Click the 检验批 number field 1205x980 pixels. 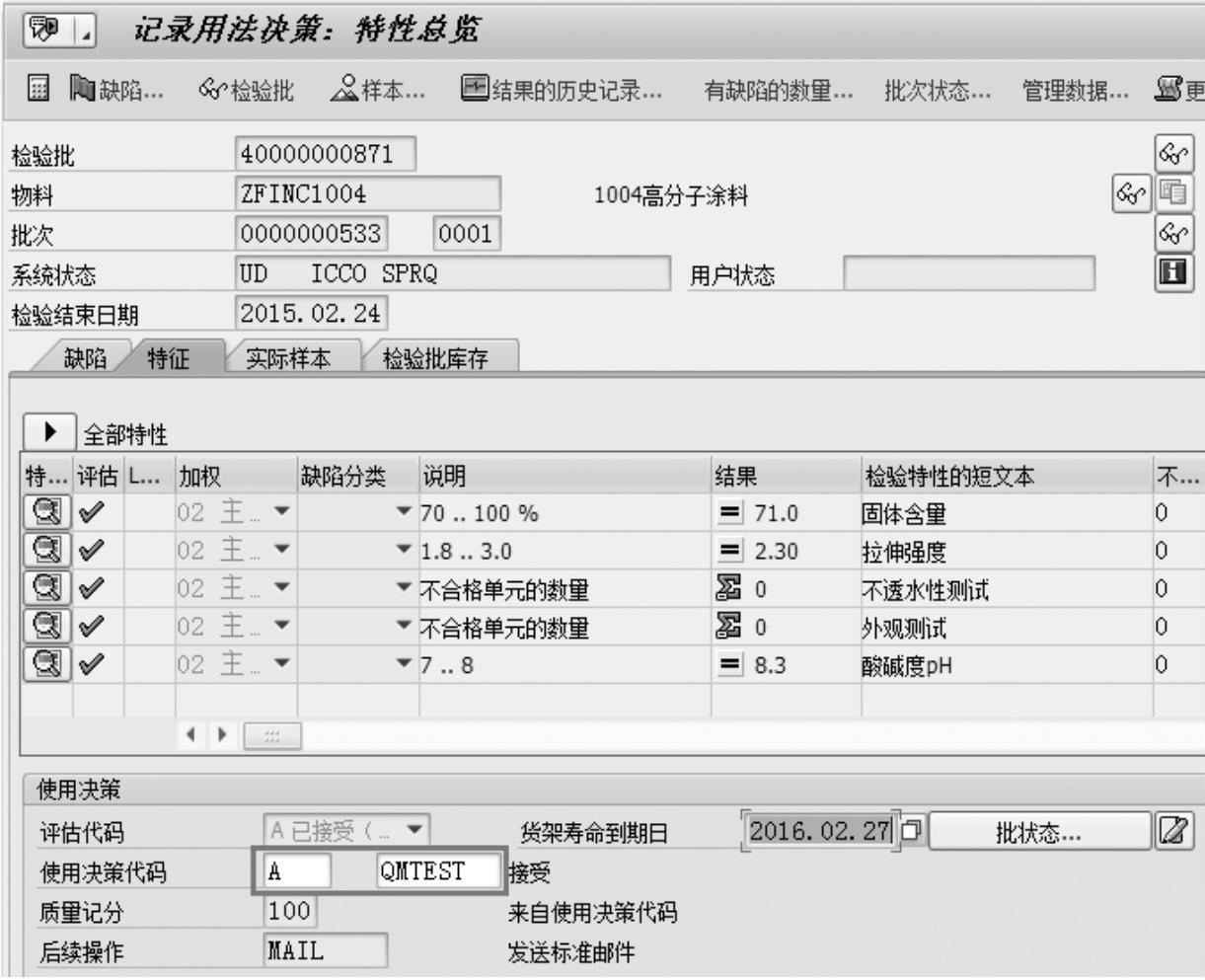pyautogui.click(x=326, y=155)
